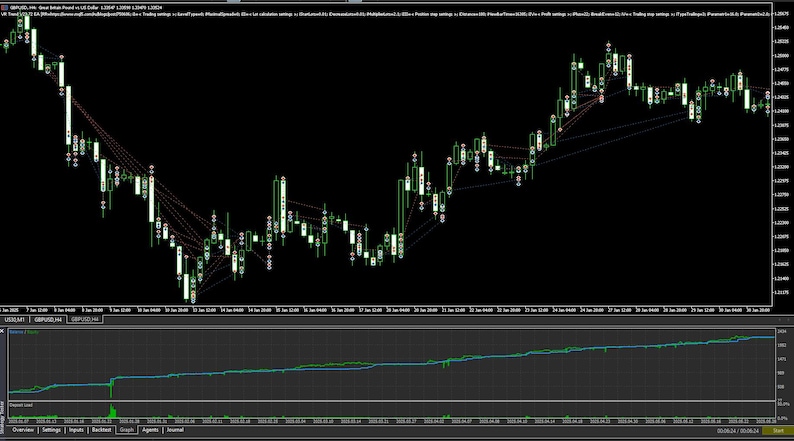Click the 00:06:24 / 00:06:24 elapsed time readout
Screen dimensions: 794x441
click(737, 431)
